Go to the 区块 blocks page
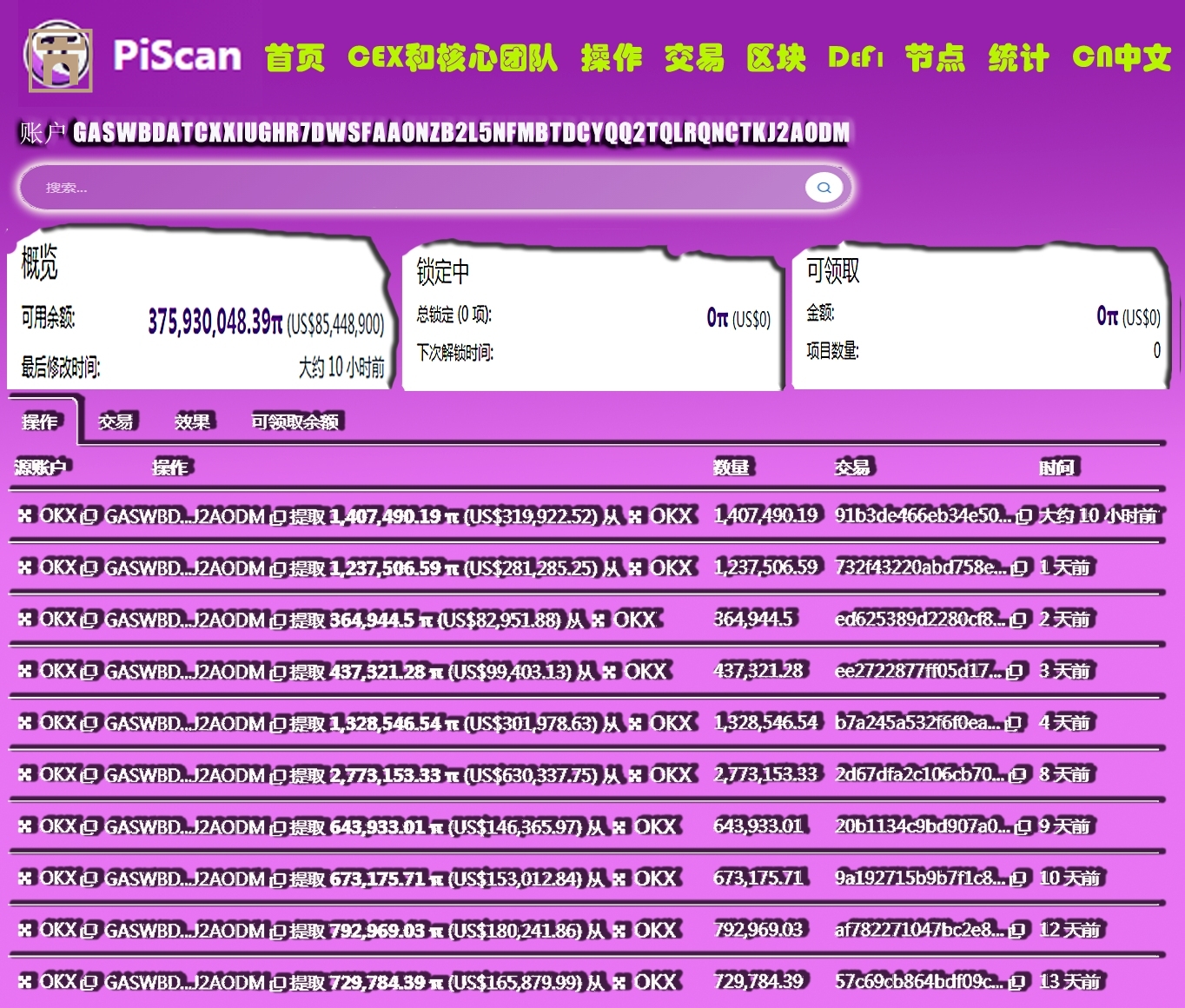This screenshot has width=1185, height=1008. 776,58
